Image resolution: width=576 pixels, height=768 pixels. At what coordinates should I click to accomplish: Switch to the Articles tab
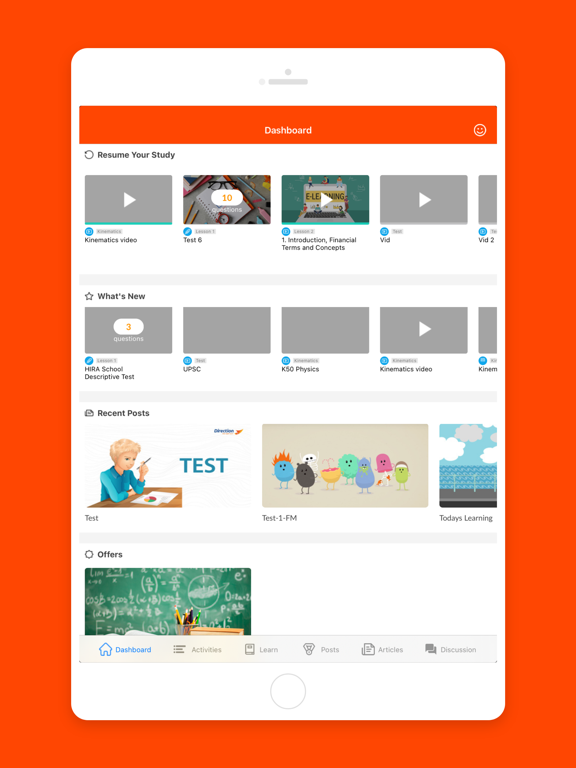382,649
